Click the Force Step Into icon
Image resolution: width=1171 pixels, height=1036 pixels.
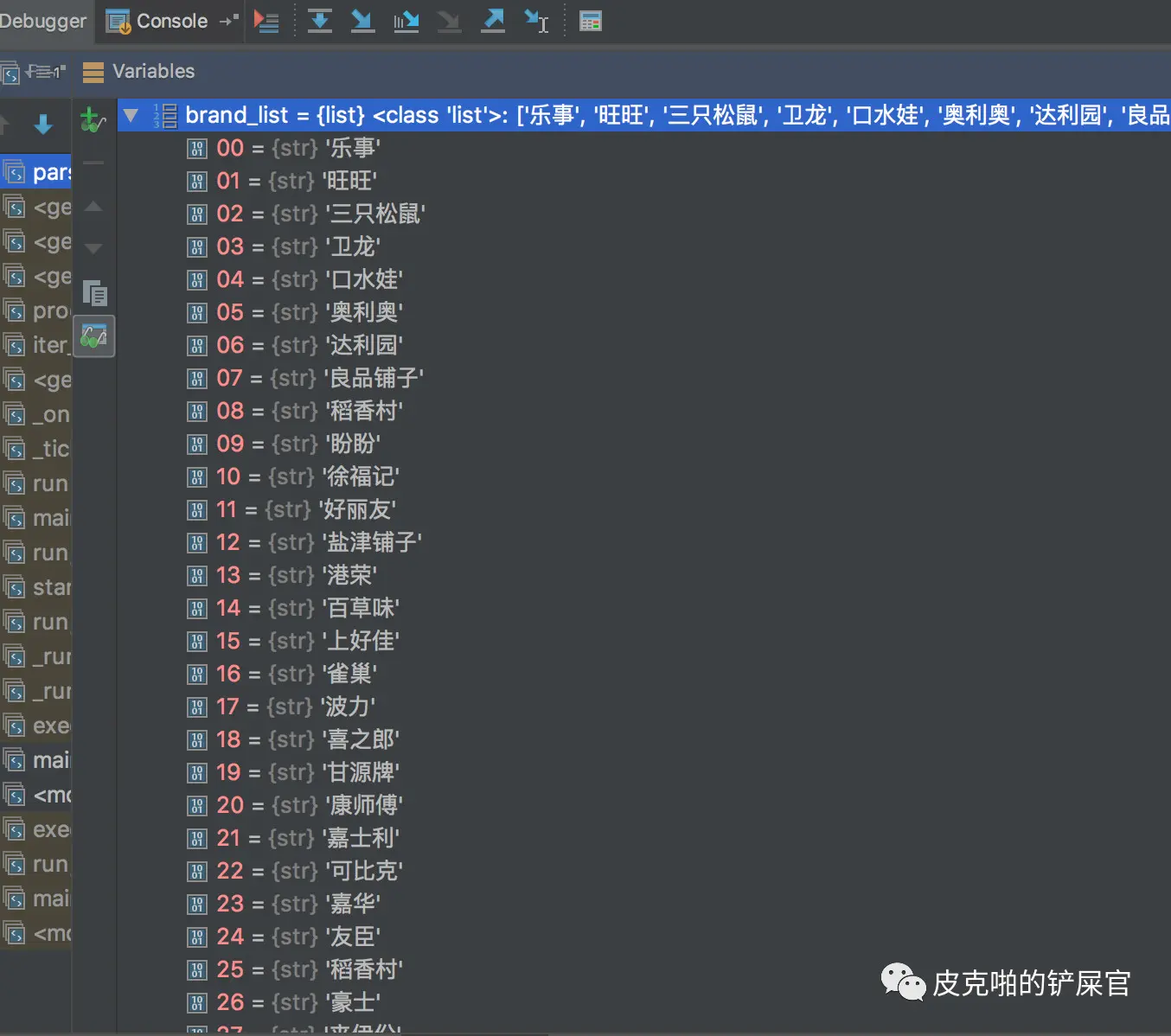point(449,21)
